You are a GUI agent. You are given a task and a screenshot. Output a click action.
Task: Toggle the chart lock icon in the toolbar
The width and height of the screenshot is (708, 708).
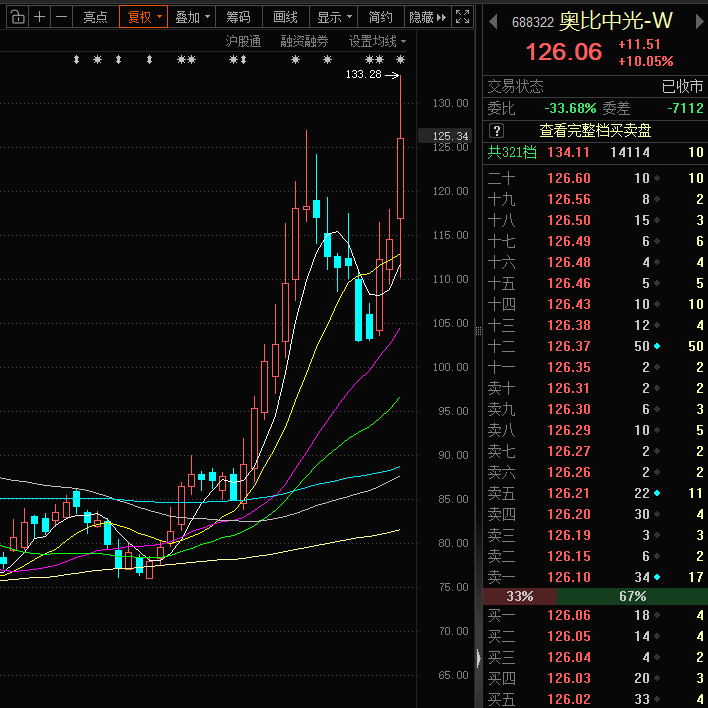[17, 17]
